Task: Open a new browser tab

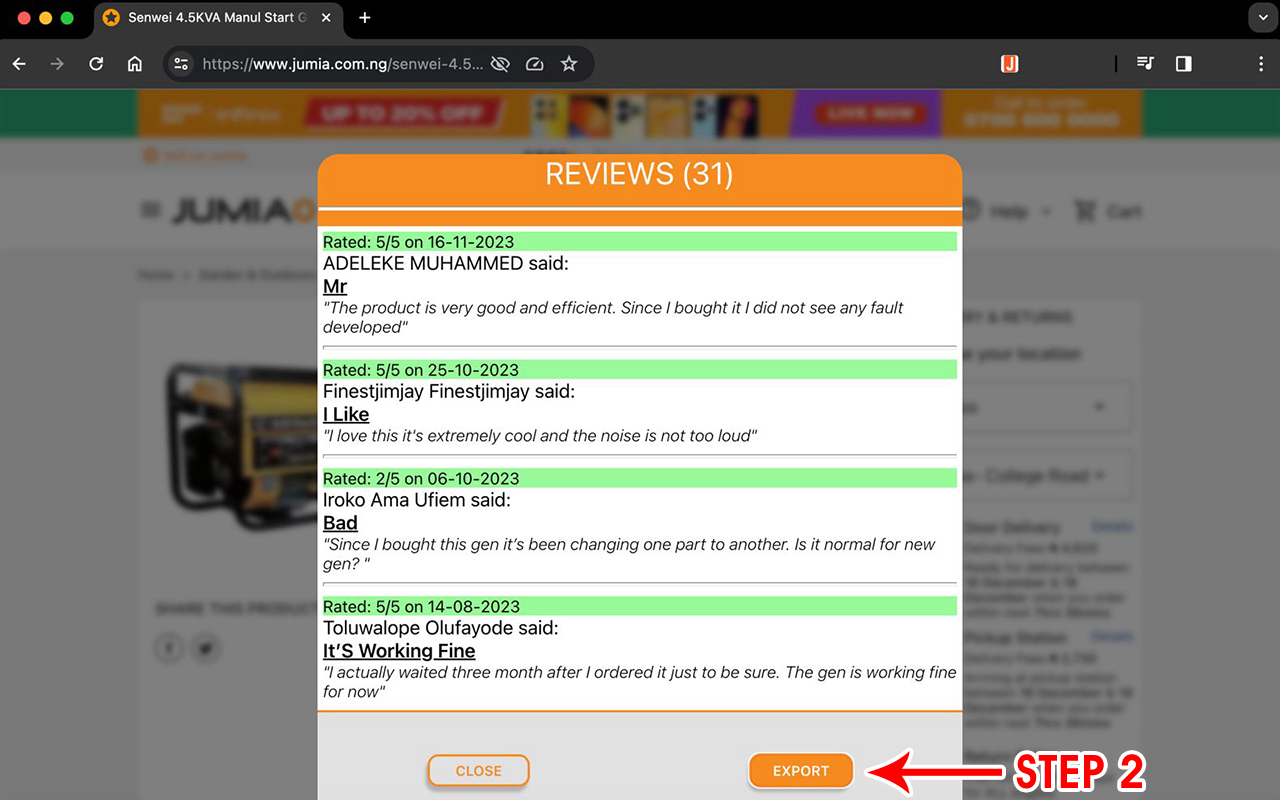Action: point(364,17)
